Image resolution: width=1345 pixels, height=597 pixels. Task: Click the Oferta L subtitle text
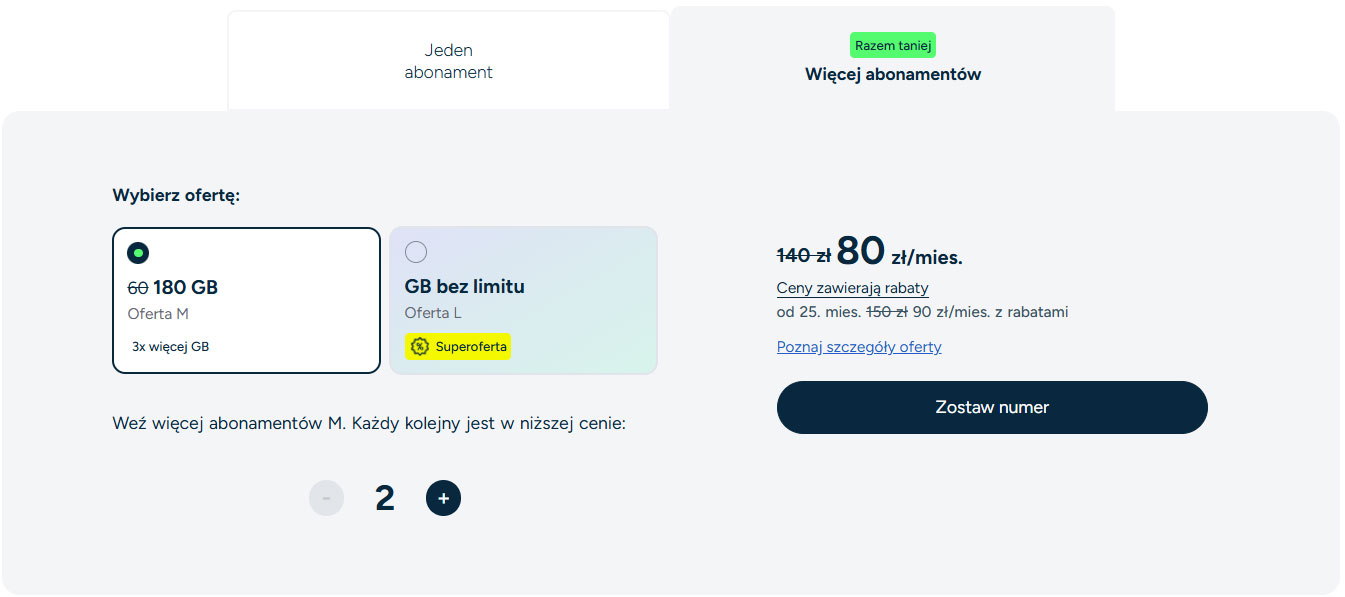433,313
